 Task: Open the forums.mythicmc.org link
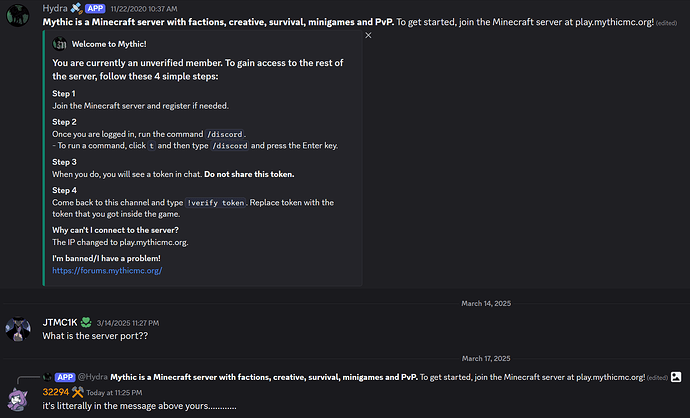tap(107, 271)
